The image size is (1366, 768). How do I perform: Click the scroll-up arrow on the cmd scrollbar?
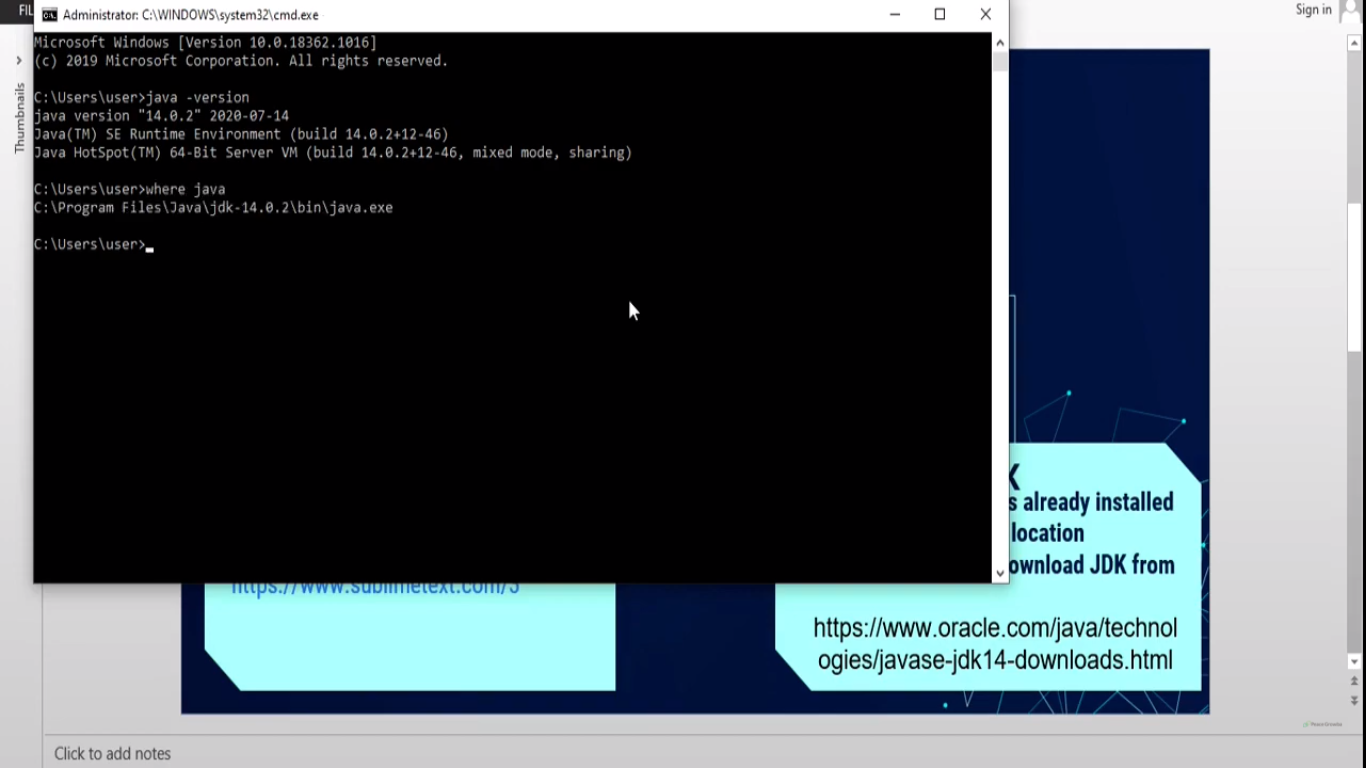(x=1000, y=43)
